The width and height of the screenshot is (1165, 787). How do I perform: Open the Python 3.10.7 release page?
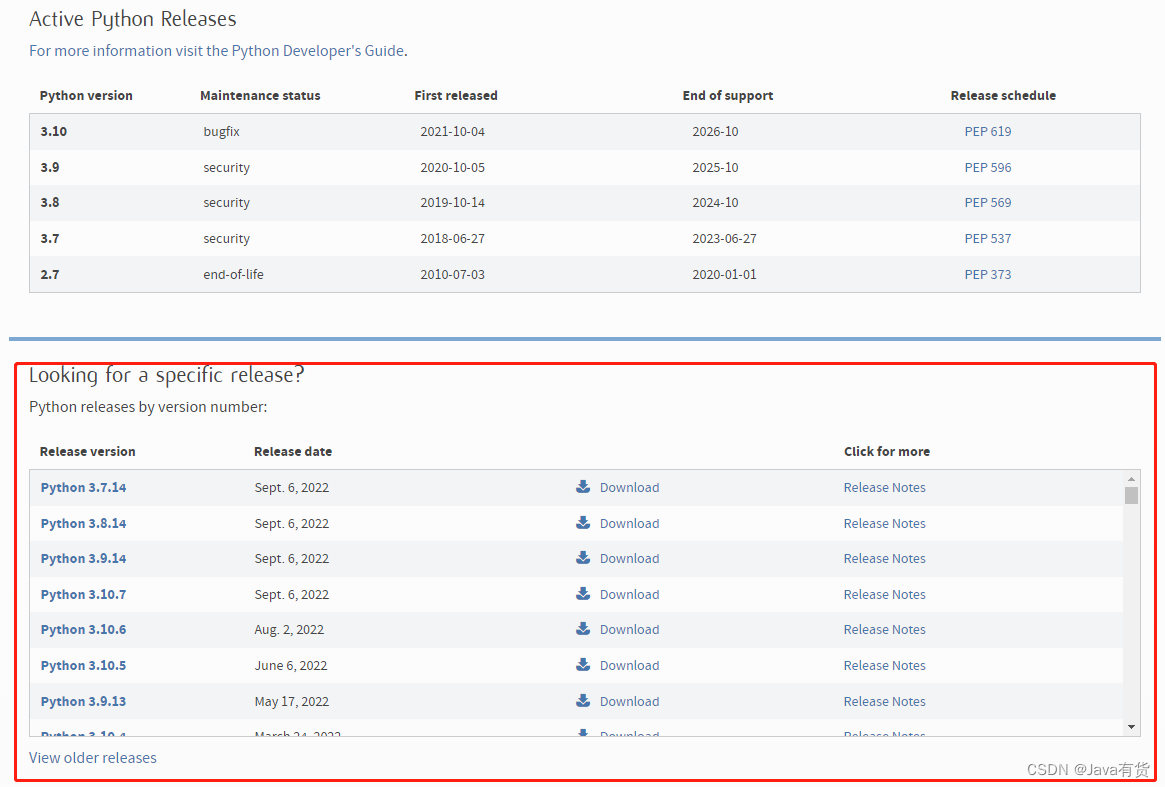83,595
